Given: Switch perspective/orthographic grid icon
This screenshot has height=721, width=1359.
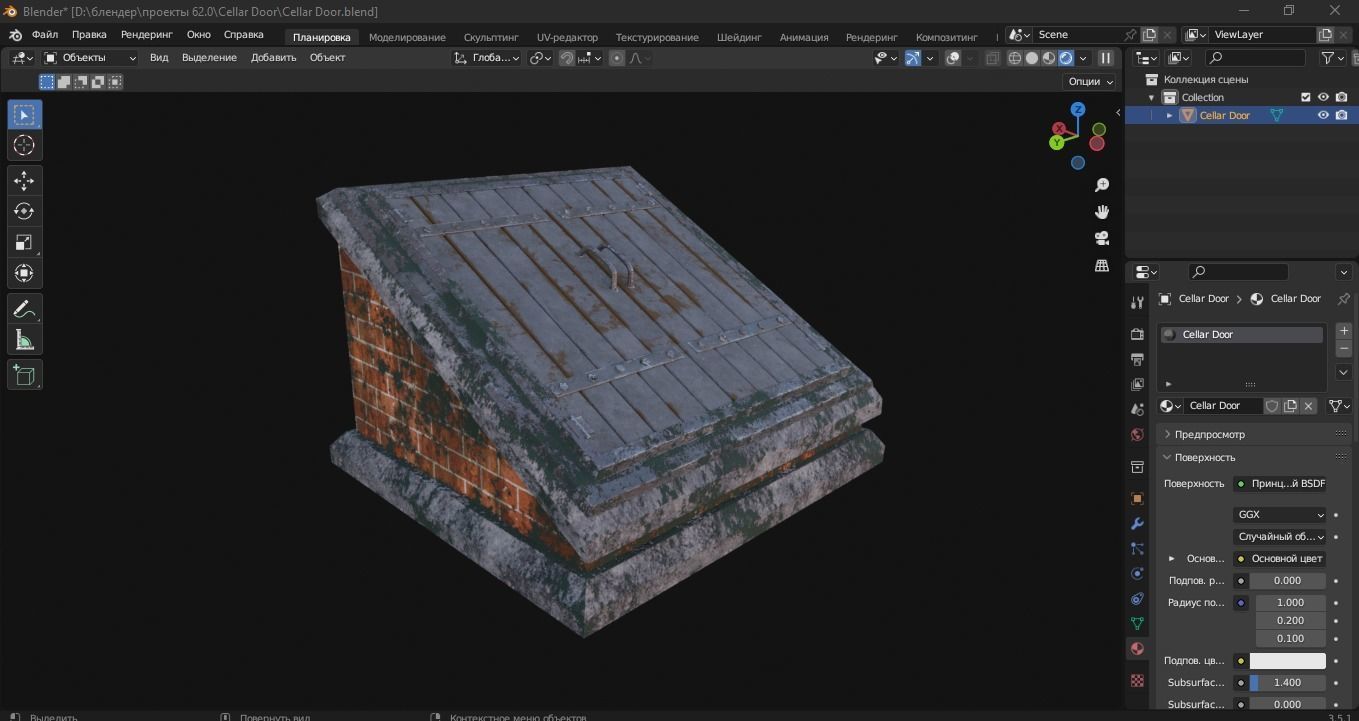Looking at the screenshot, I should coord(1102,265).
